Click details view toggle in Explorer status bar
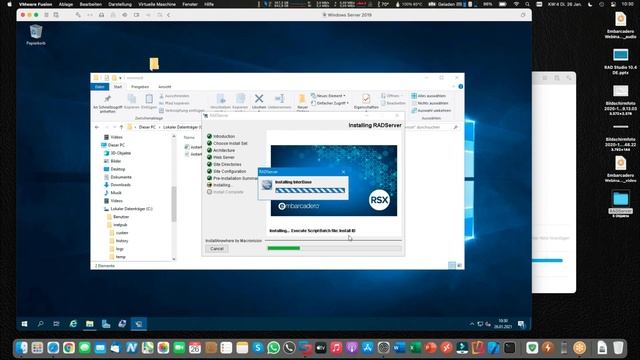The height and width of the screenshot is (360, 640). pyautogui.click(x=452, y=265)
